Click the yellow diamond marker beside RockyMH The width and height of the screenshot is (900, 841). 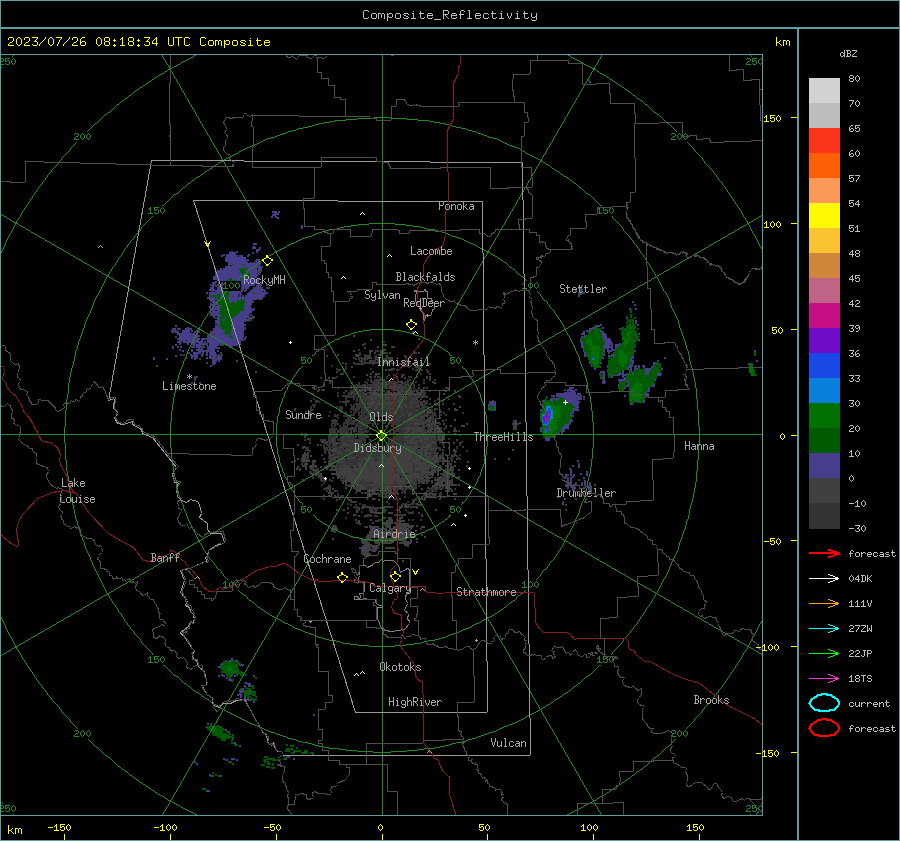click(x=267, y=261)
